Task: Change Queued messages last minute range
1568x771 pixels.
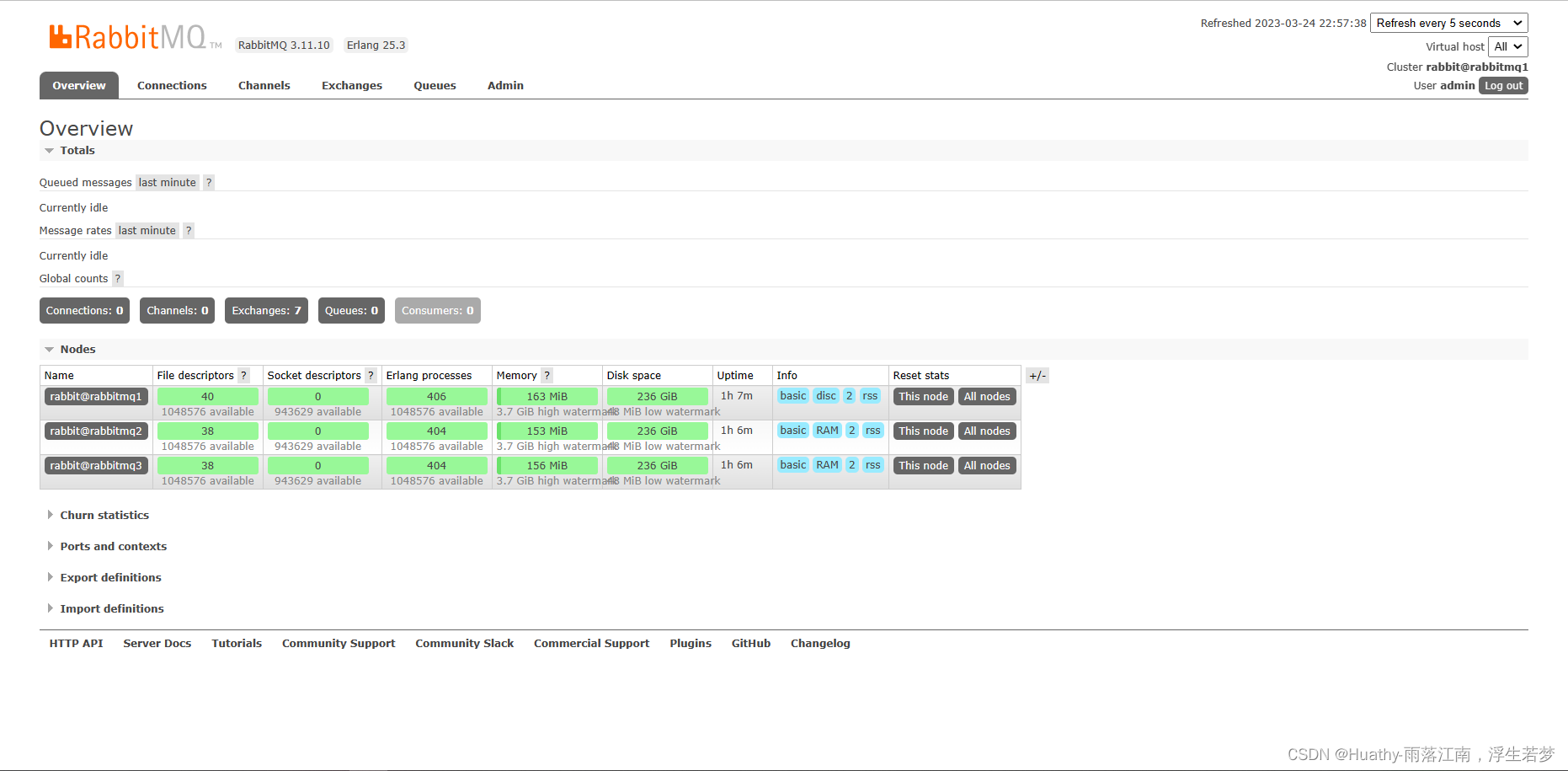Action: (x=168, y=182)
